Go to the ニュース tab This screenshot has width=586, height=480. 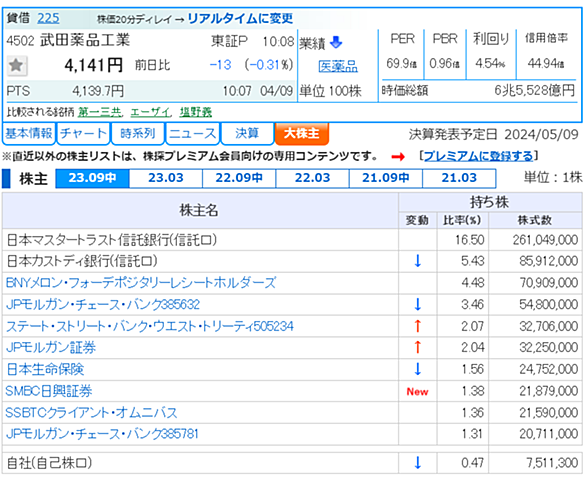click(192, 133)
